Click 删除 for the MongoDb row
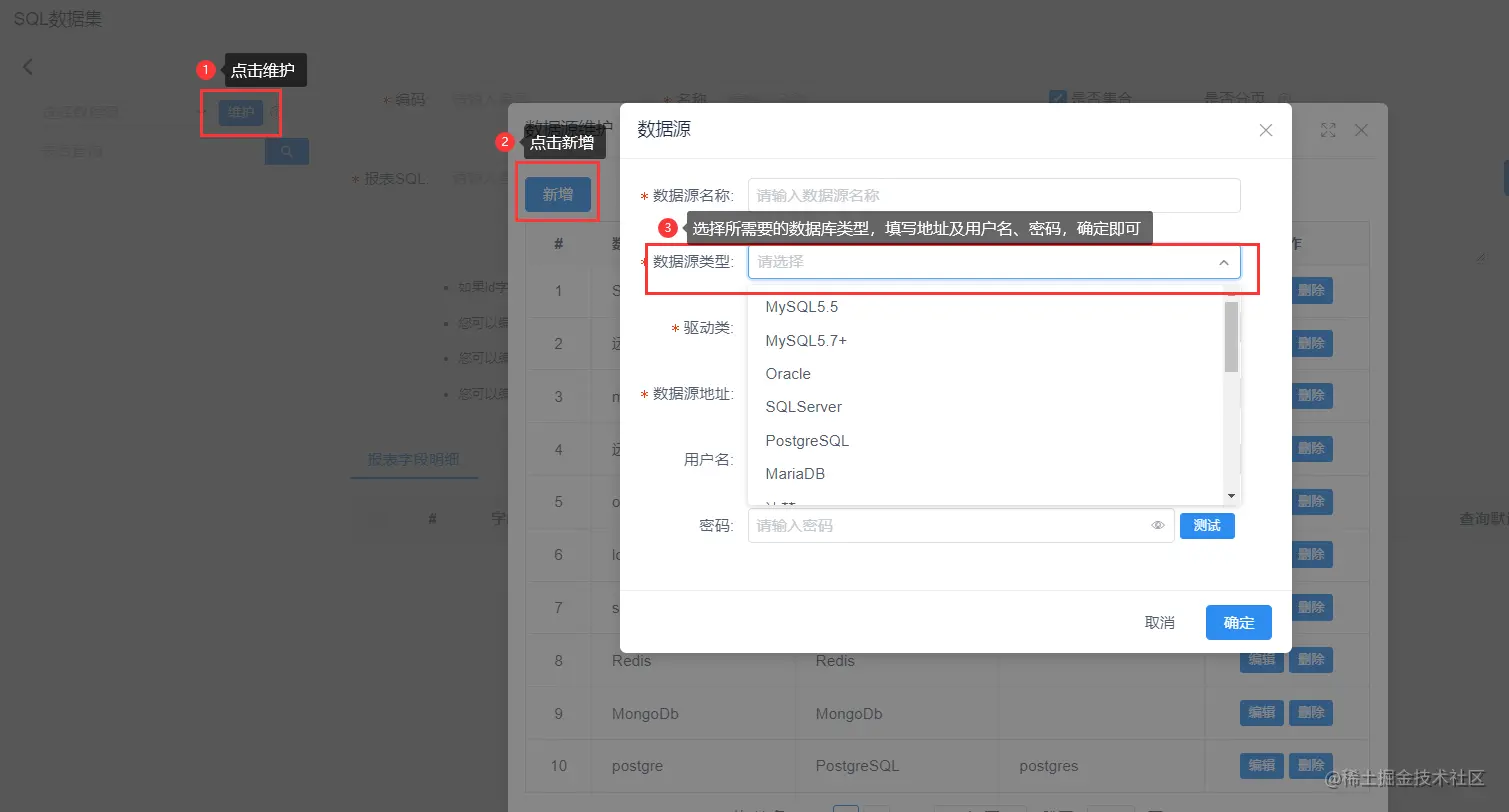The image size is (1509, 812). click(1311, 713)
